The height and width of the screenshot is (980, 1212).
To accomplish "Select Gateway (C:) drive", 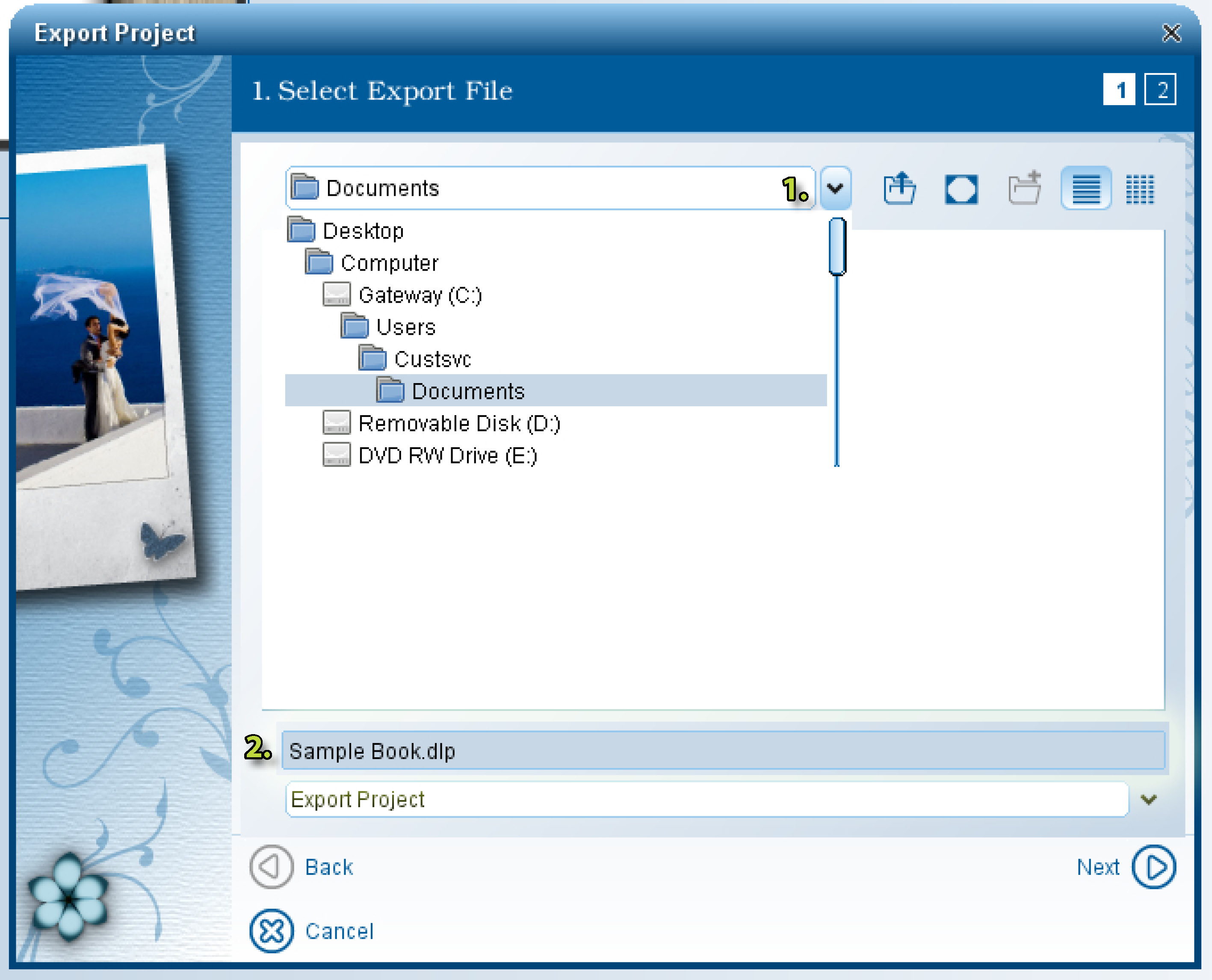I will point(556,295).
